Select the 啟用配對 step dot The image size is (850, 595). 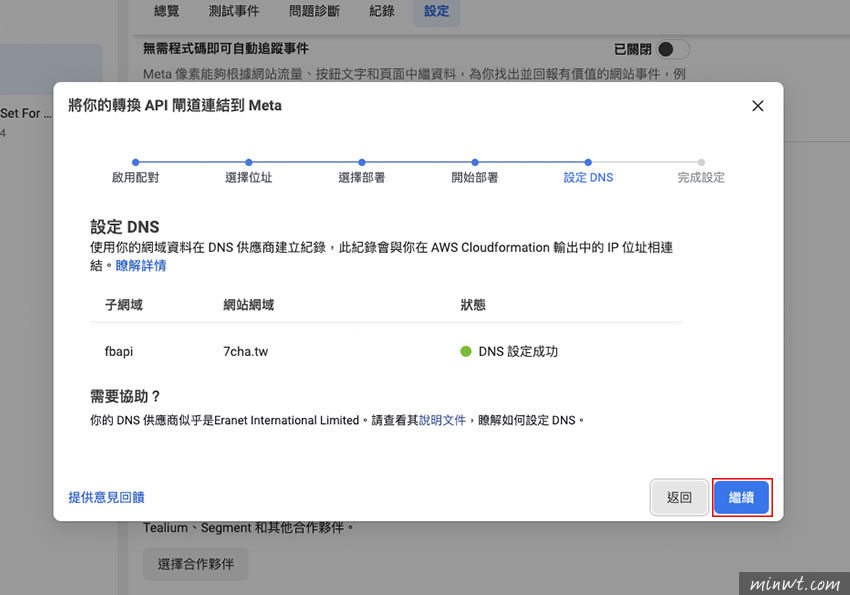point(136,162)
